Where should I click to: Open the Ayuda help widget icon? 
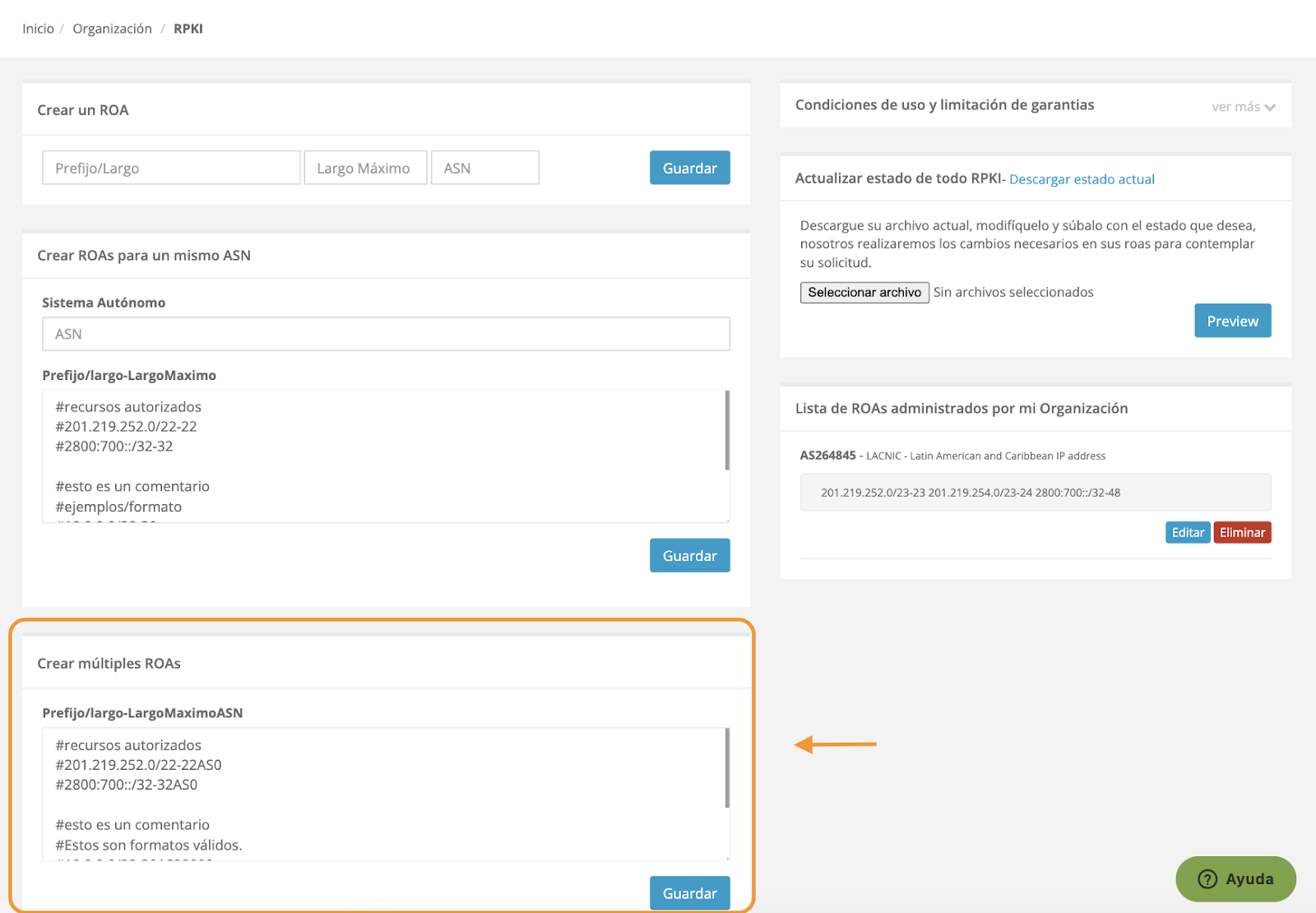pyautogui.click(x=1207, y=879)
